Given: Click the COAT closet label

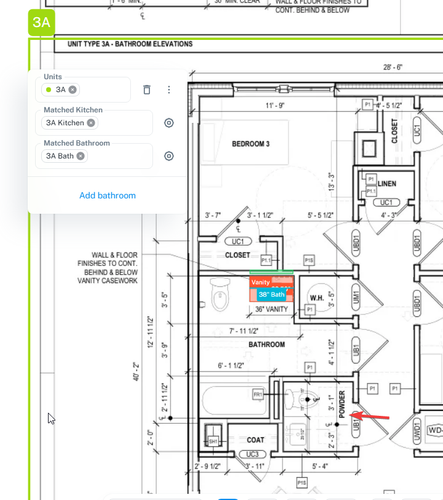Looking at the screenshot, I should (x=255, y=440).
